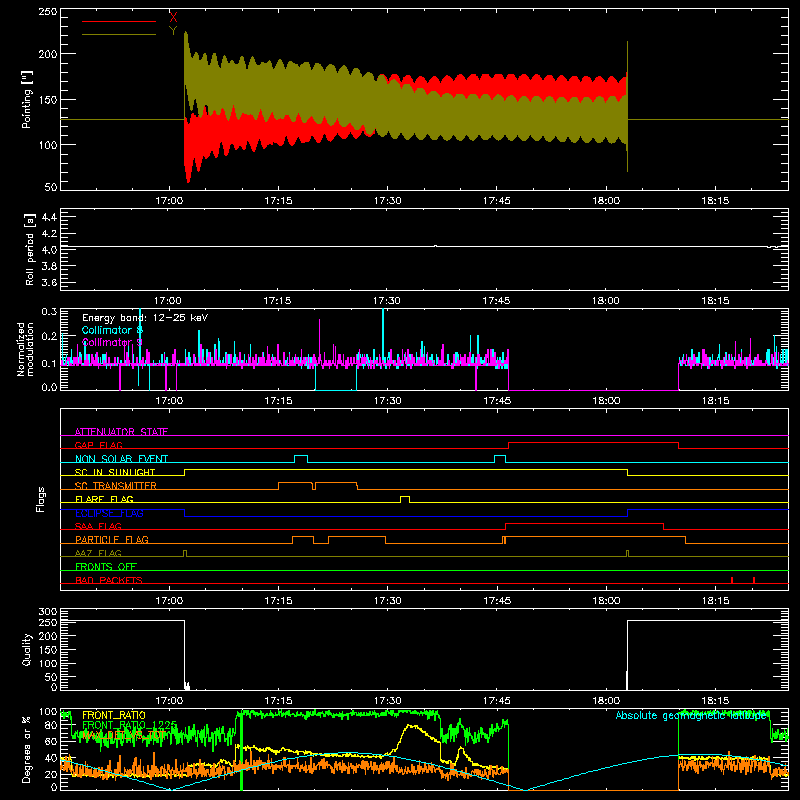The image size is (800, 800).
Task: Select the SAA_FLAG label
Action: (x=98, y=526)
